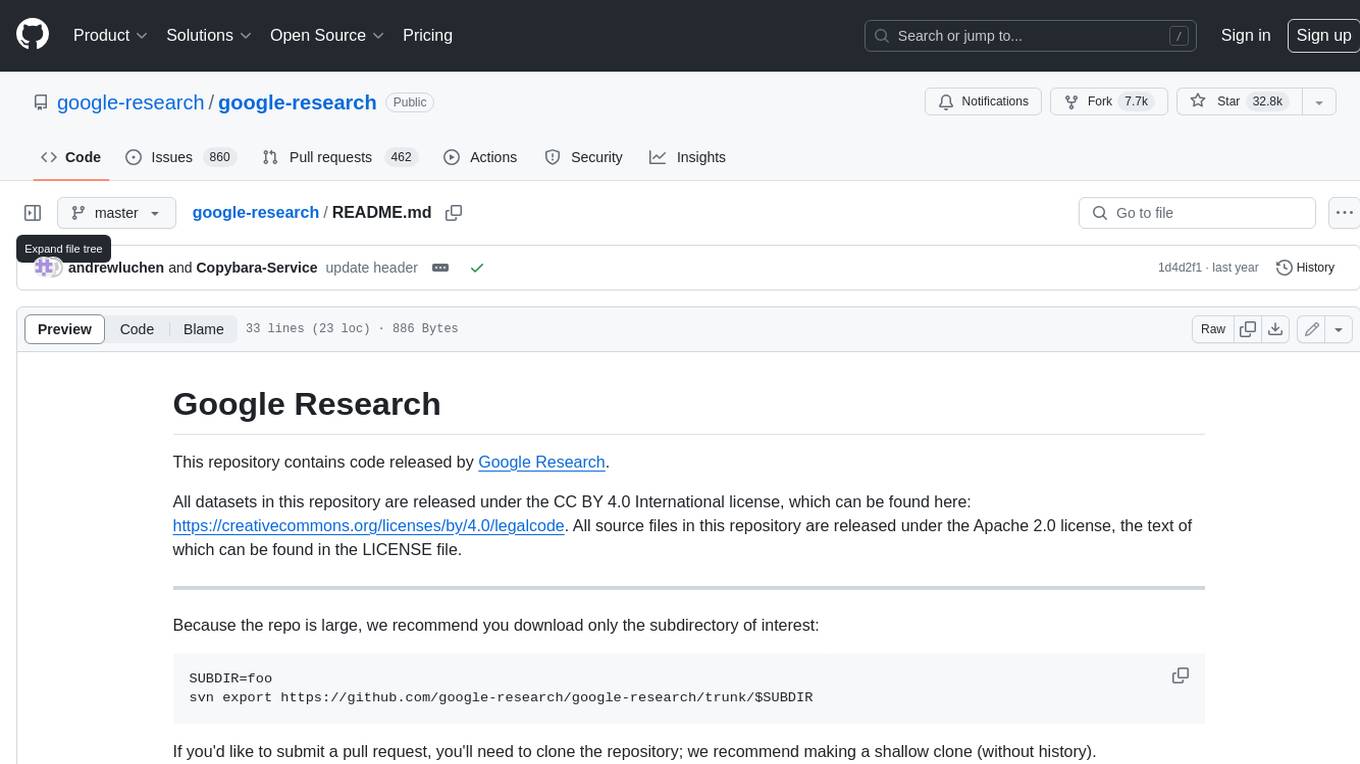Click the fork count 7.7k

tap(1136, 102)
